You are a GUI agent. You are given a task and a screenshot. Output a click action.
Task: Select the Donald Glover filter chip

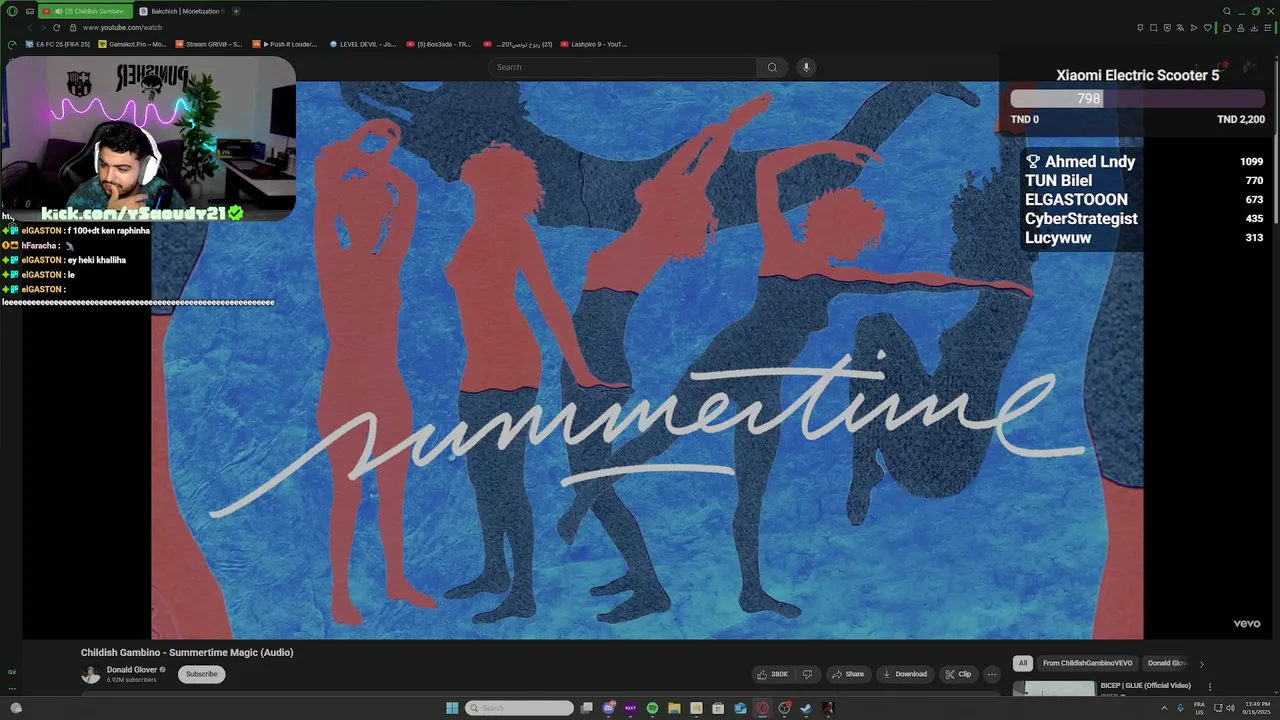click(1166, 663)
